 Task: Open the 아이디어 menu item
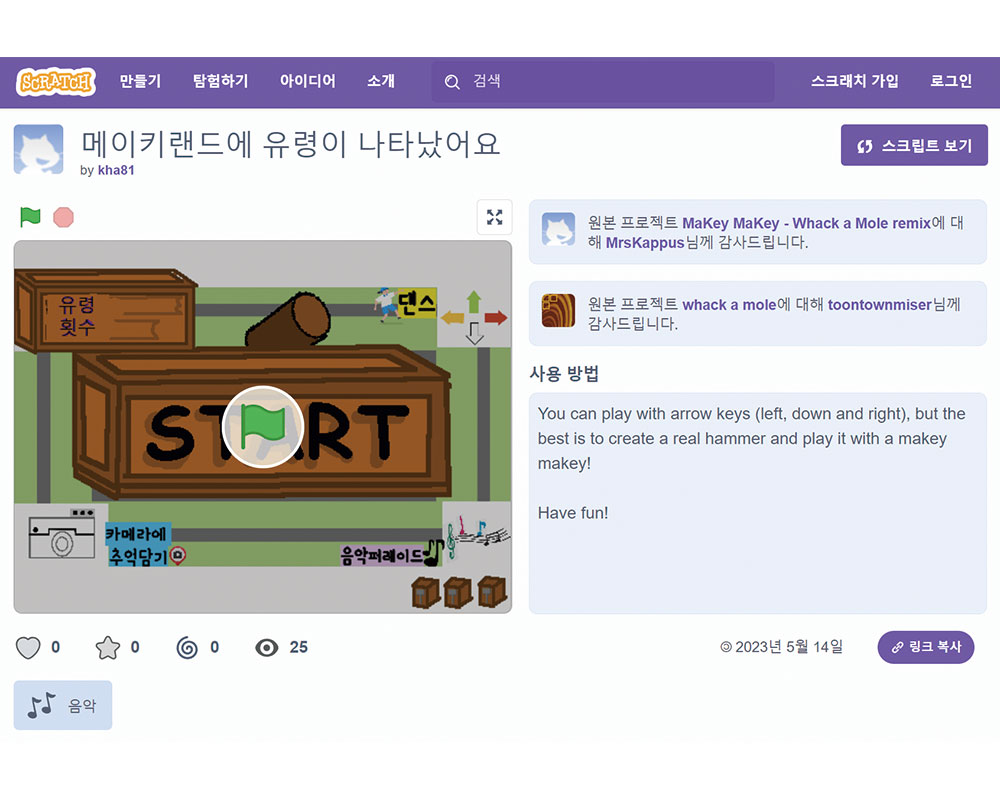pyautogui.click(x=307, y=81)
